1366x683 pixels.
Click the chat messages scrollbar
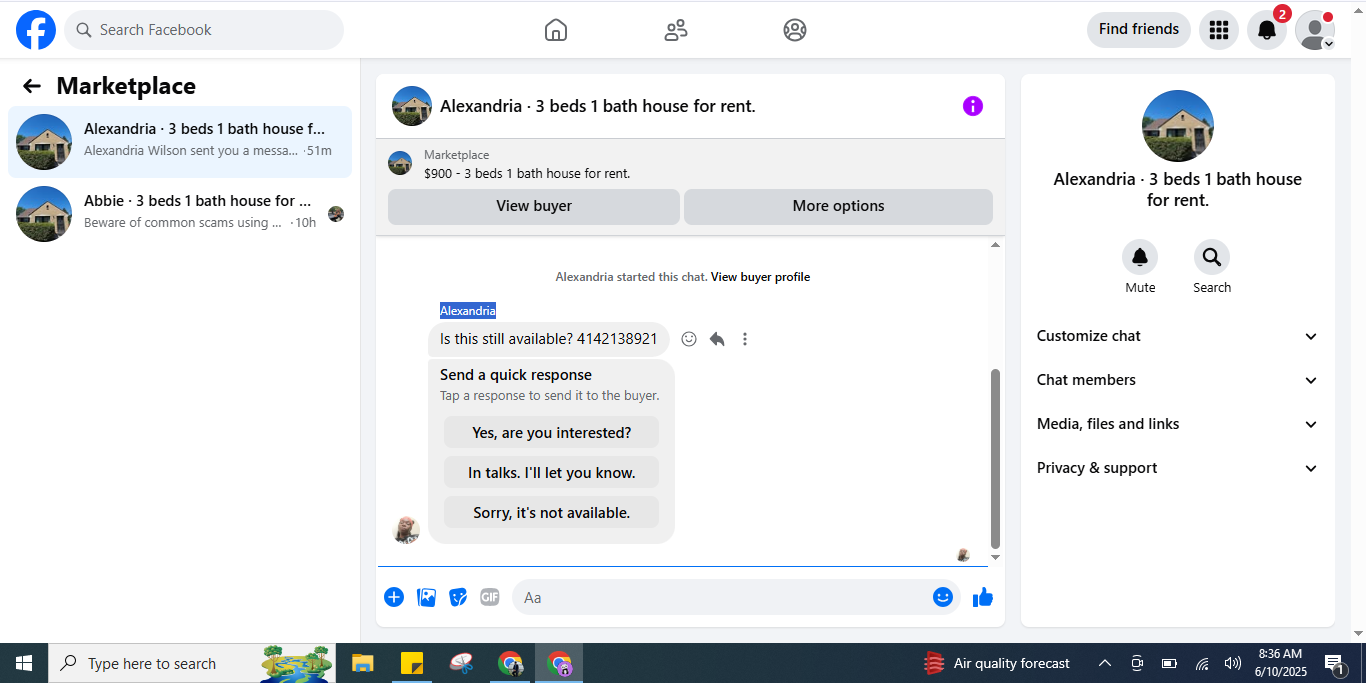click(x=995, y=458)
